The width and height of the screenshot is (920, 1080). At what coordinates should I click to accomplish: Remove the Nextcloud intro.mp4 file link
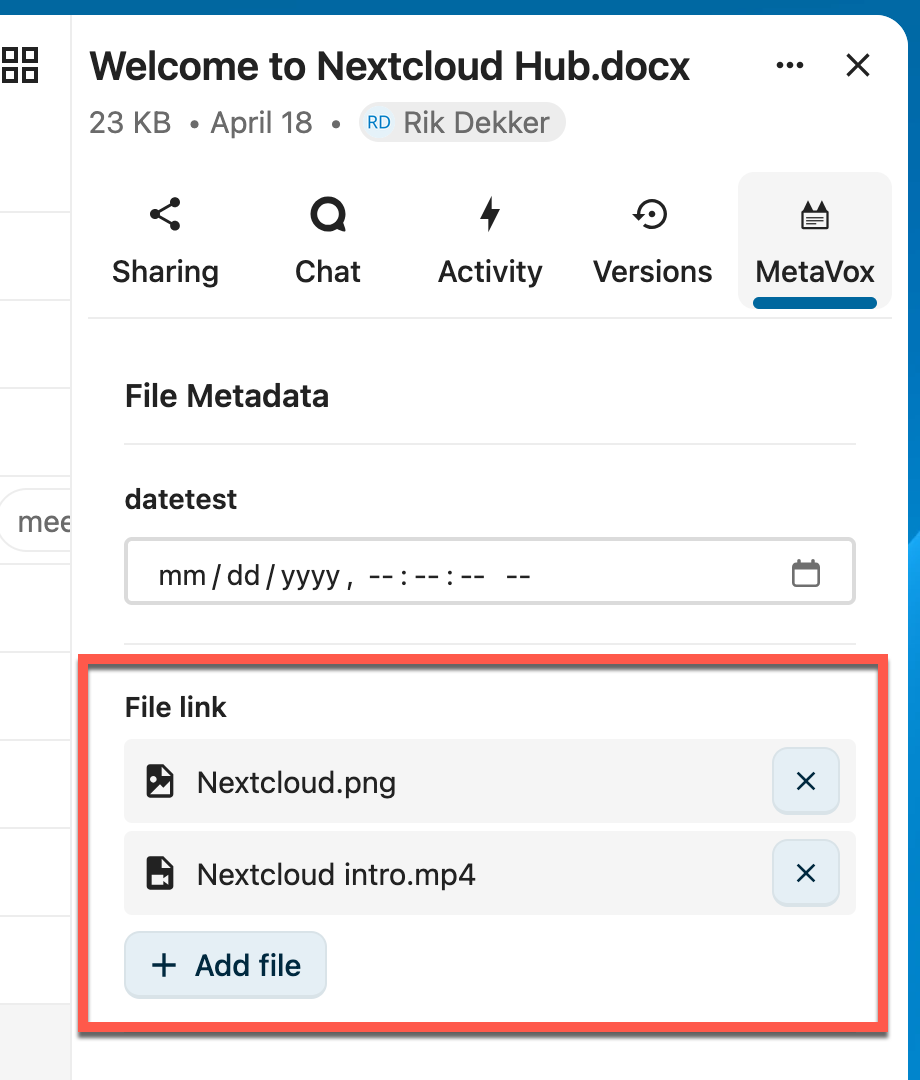pyautogui.click(x=806, y=873)
